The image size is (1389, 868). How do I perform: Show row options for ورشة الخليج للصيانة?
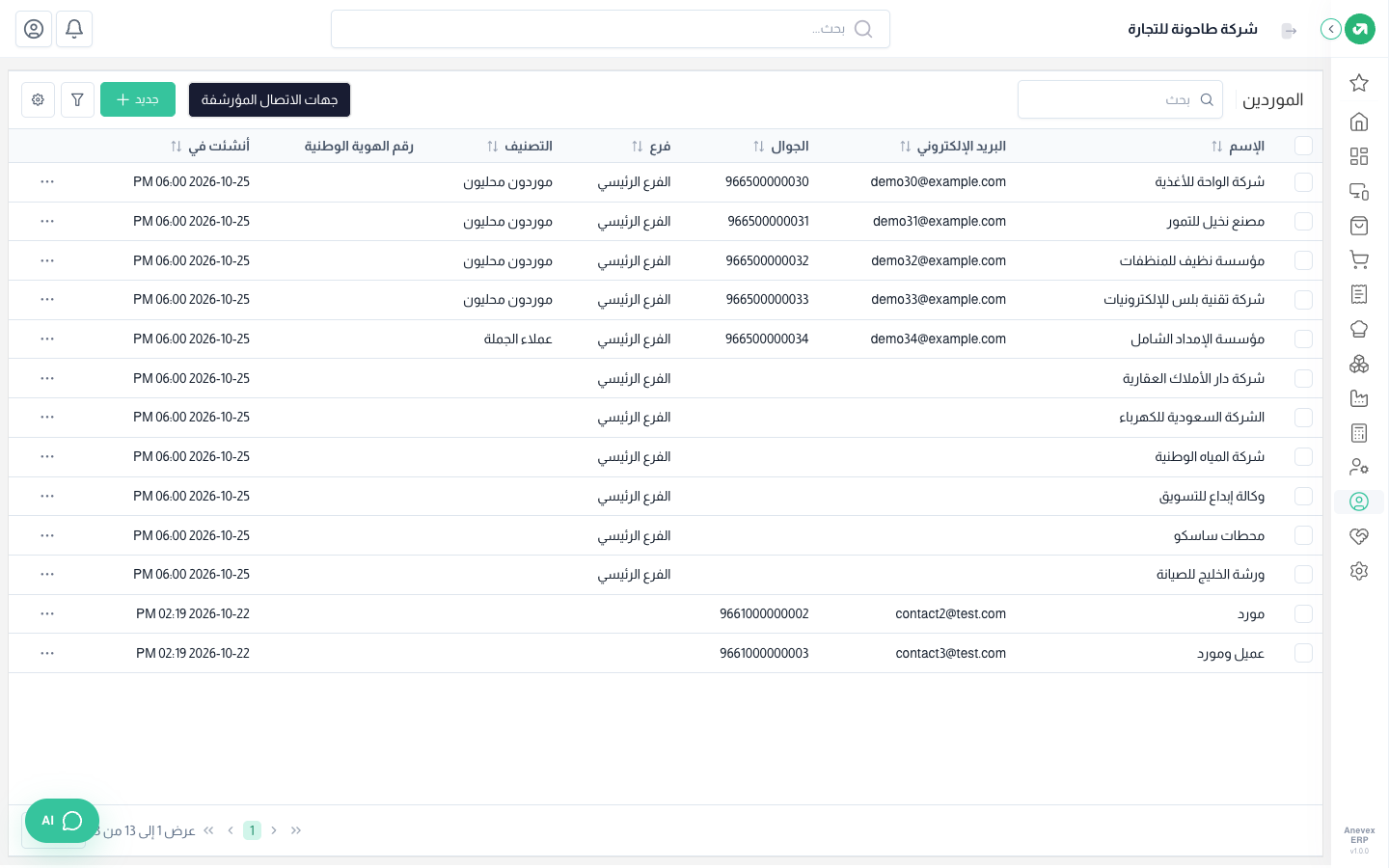coord(47,574)
